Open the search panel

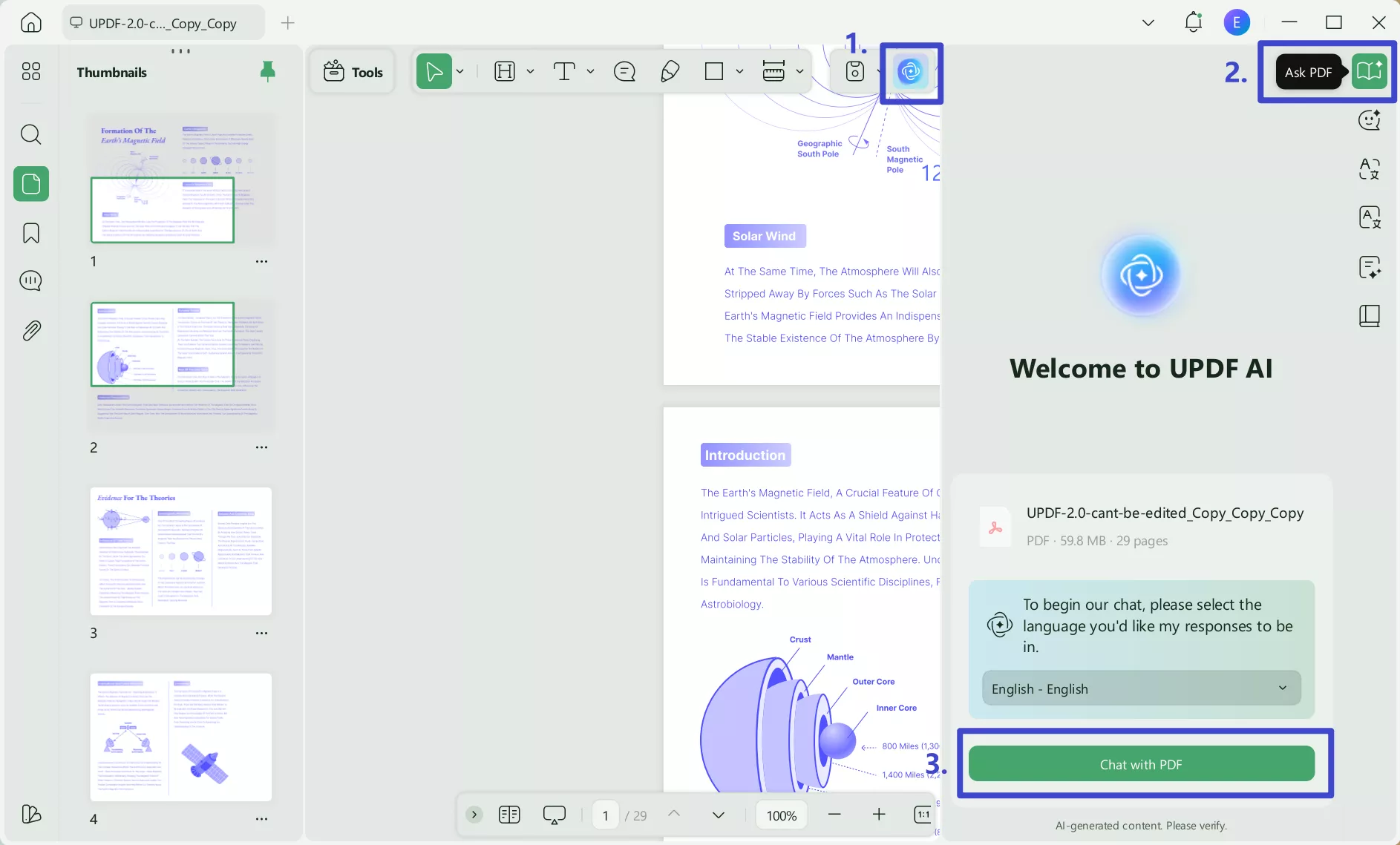[30, 134]
